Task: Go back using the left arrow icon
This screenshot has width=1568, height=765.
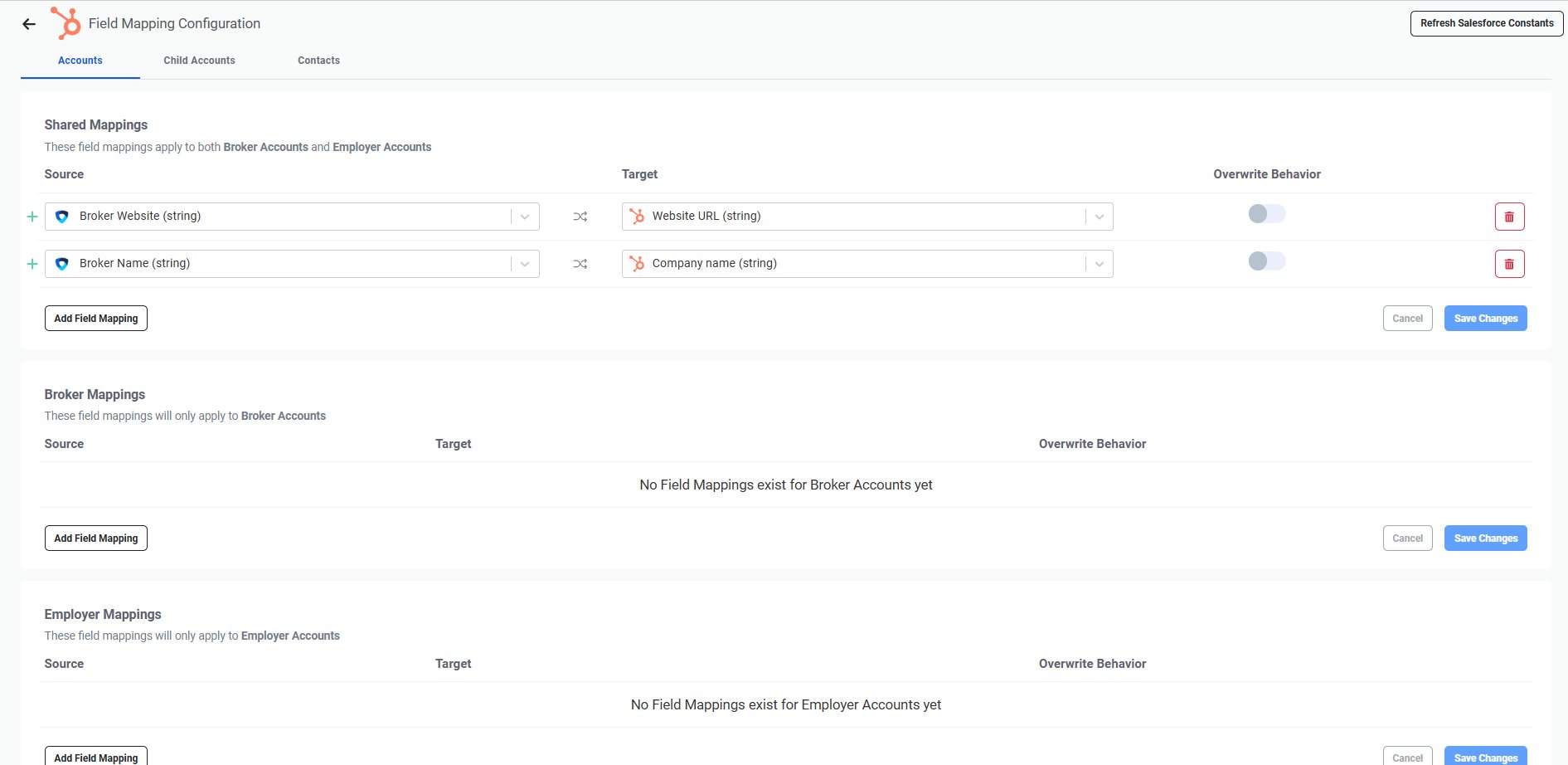Action: (29, 24)
